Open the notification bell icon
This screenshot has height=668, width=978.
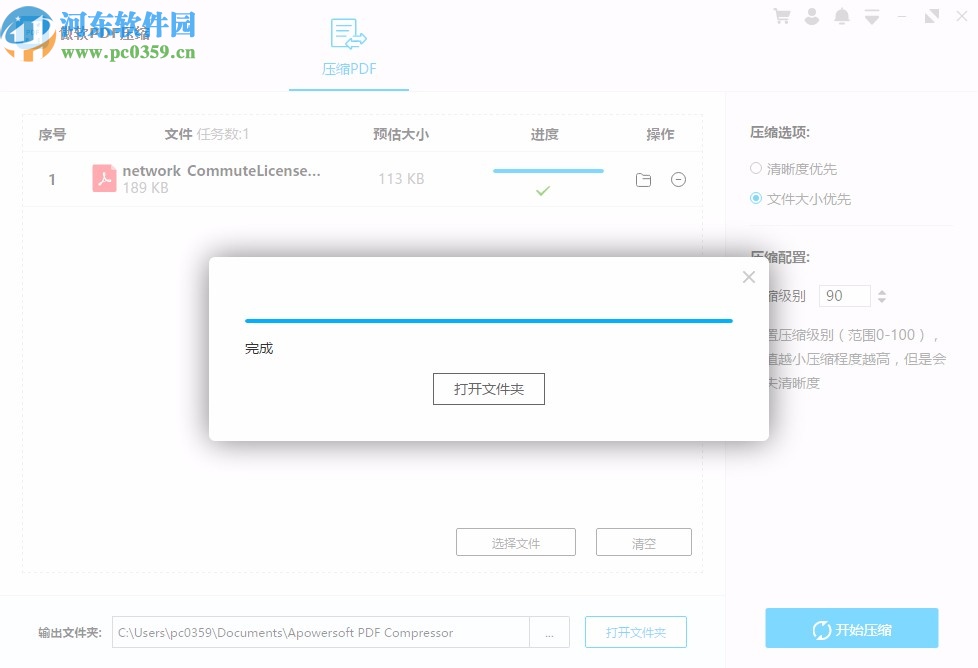(x=841, y=16)
